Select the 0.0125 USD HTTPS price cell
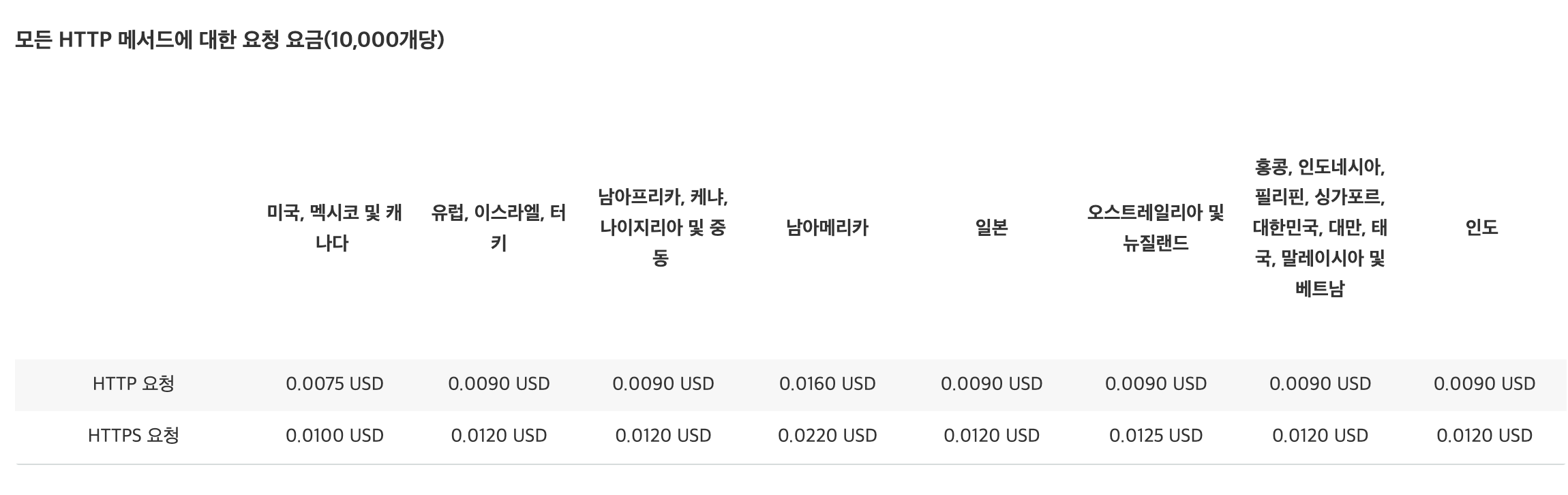This screenshot has height=495, width=1568. 1156,436
